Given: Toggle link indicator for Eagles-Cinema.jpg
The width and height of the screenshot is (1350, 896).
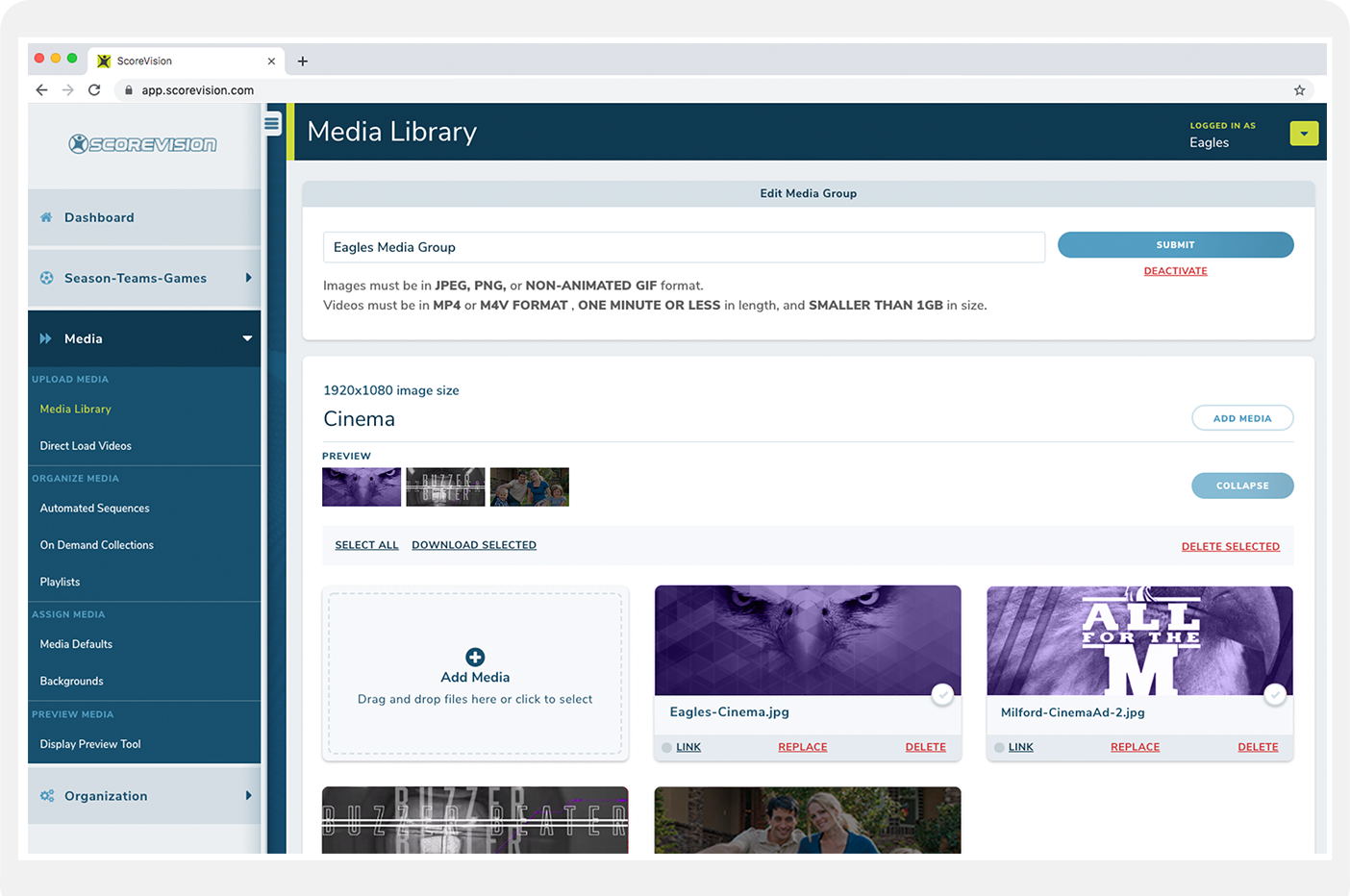Looking at the screenshot, I should pyautogui.click(x=667, y=748).
